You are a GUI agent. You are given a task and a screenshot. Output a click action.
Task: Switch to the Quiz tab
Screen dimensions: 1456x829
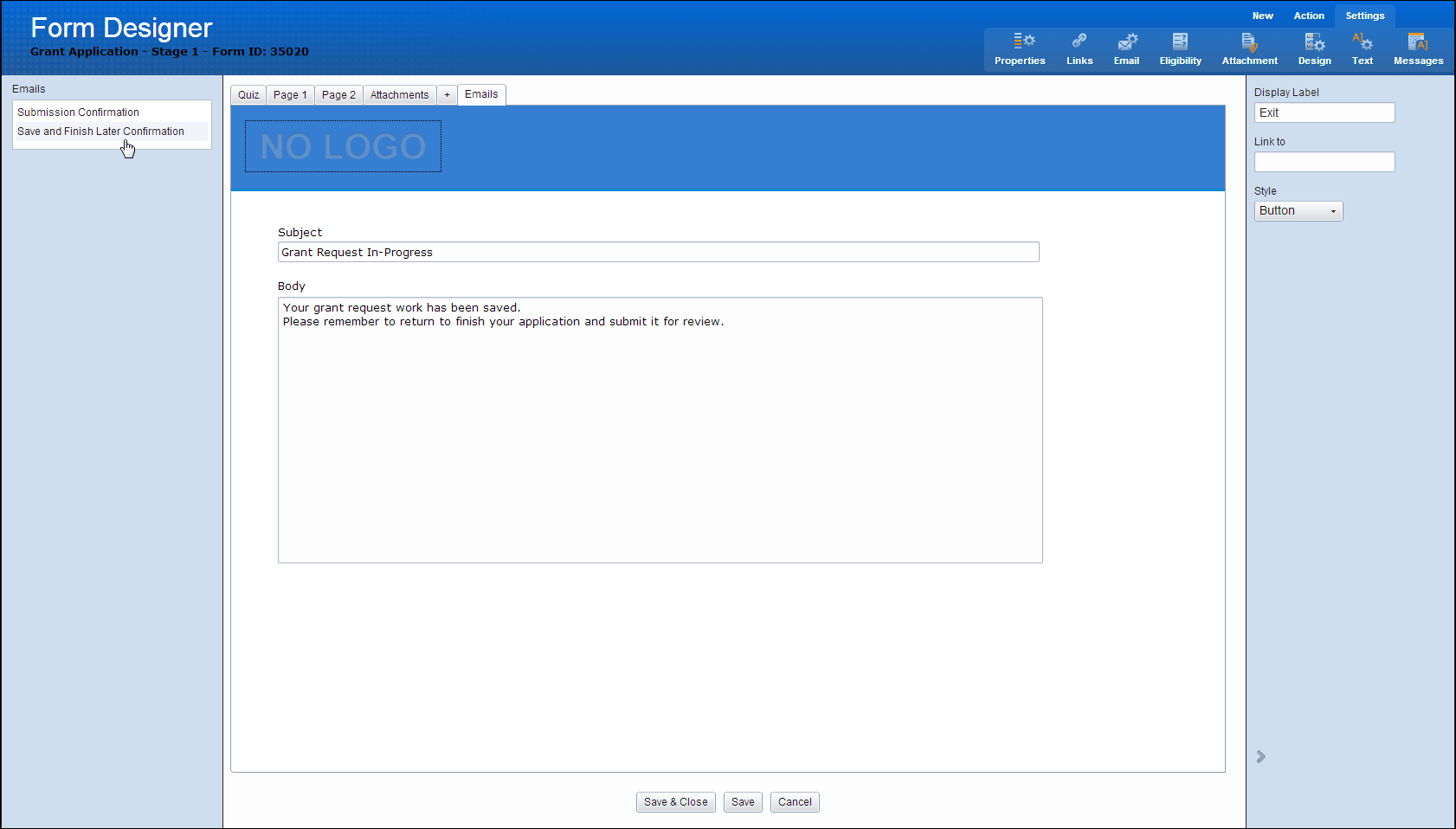point(248,95)
